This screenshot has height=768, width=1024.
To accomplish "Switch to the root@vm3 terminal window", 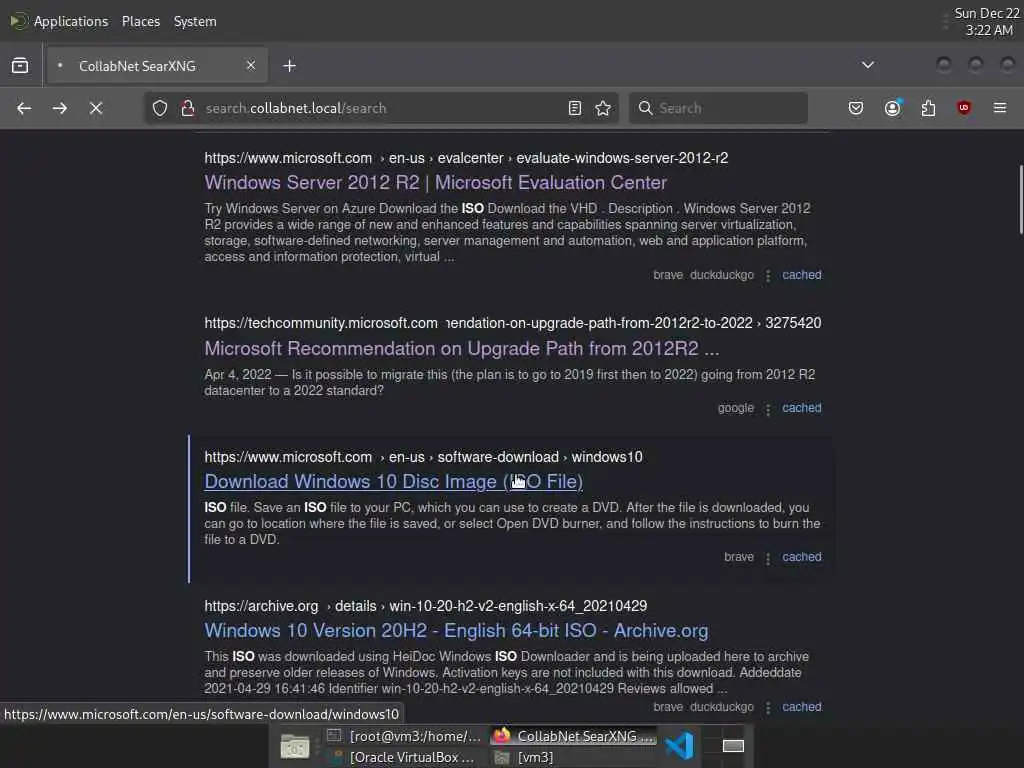I will 405,736.
